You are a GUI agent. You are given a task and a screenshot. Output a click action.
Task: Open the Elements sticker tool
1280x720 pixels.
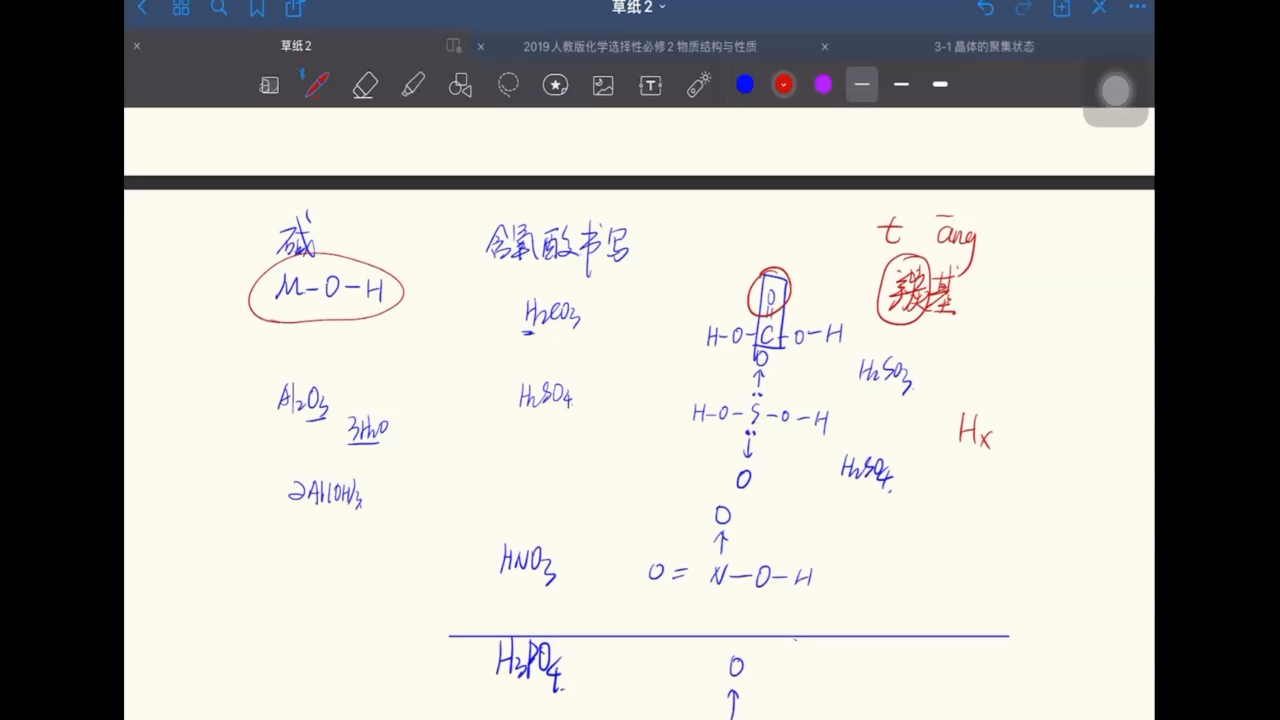tap(555, 84)
